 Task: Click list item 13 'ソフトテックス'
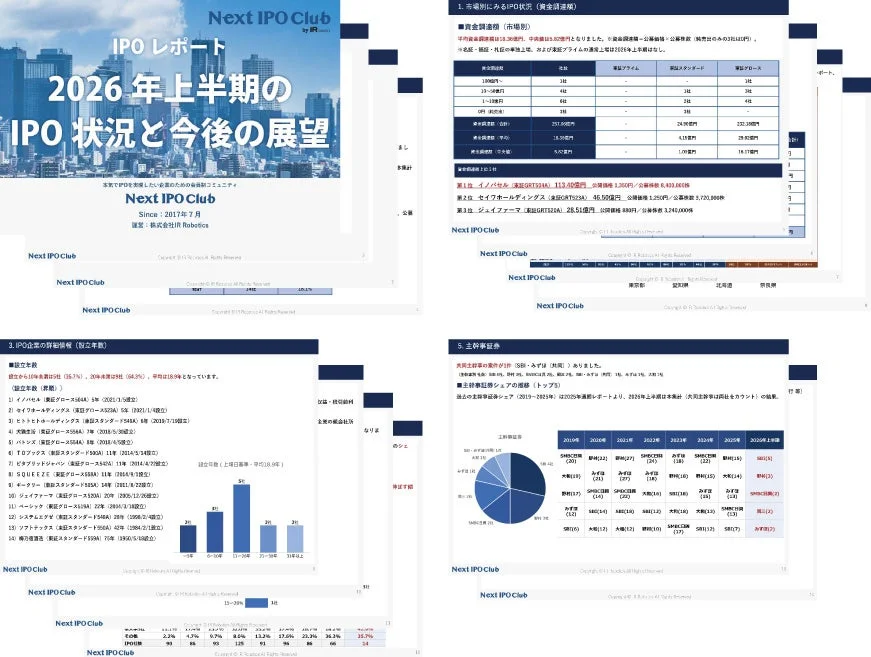pyautogui.click(x=86, y=528)
